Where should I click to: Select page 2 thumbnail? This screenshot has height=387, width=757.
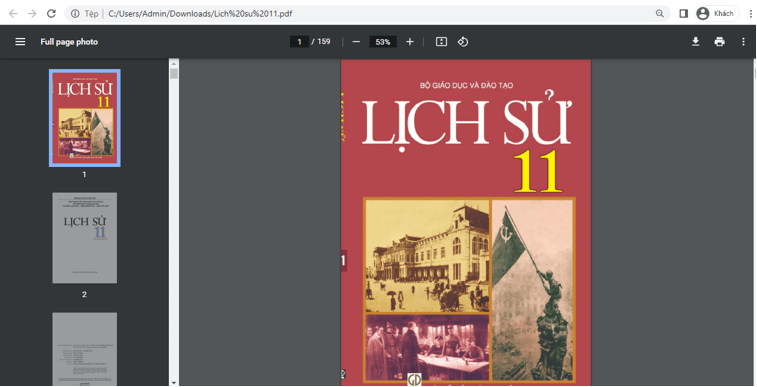(x=84, y=238)
